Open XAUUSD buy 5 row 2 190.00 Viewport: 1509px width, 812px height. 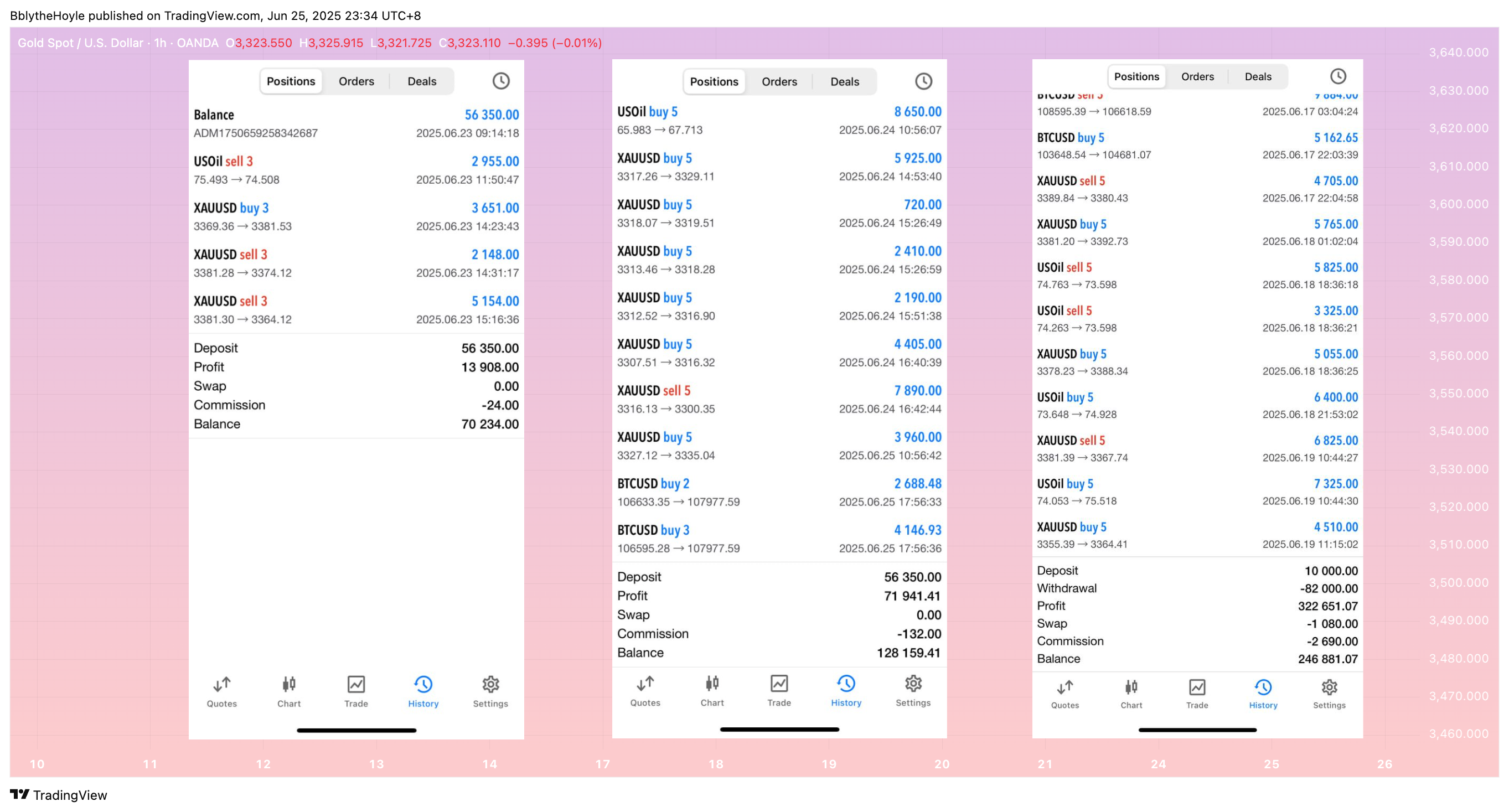779,307
